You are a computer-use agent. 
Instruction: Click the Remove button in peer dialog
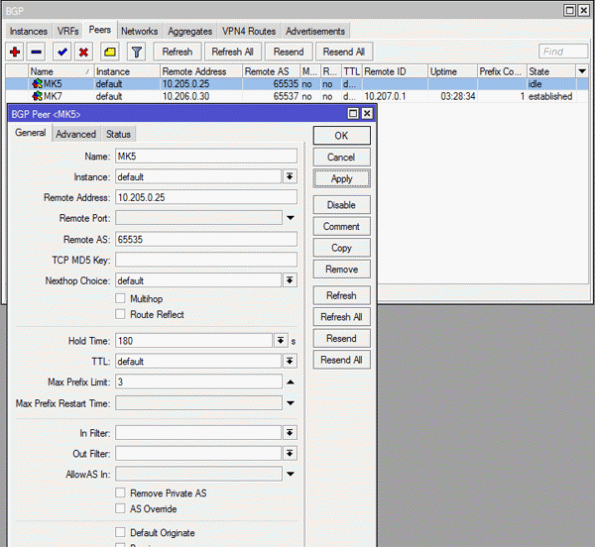click(x=342, y=269)
